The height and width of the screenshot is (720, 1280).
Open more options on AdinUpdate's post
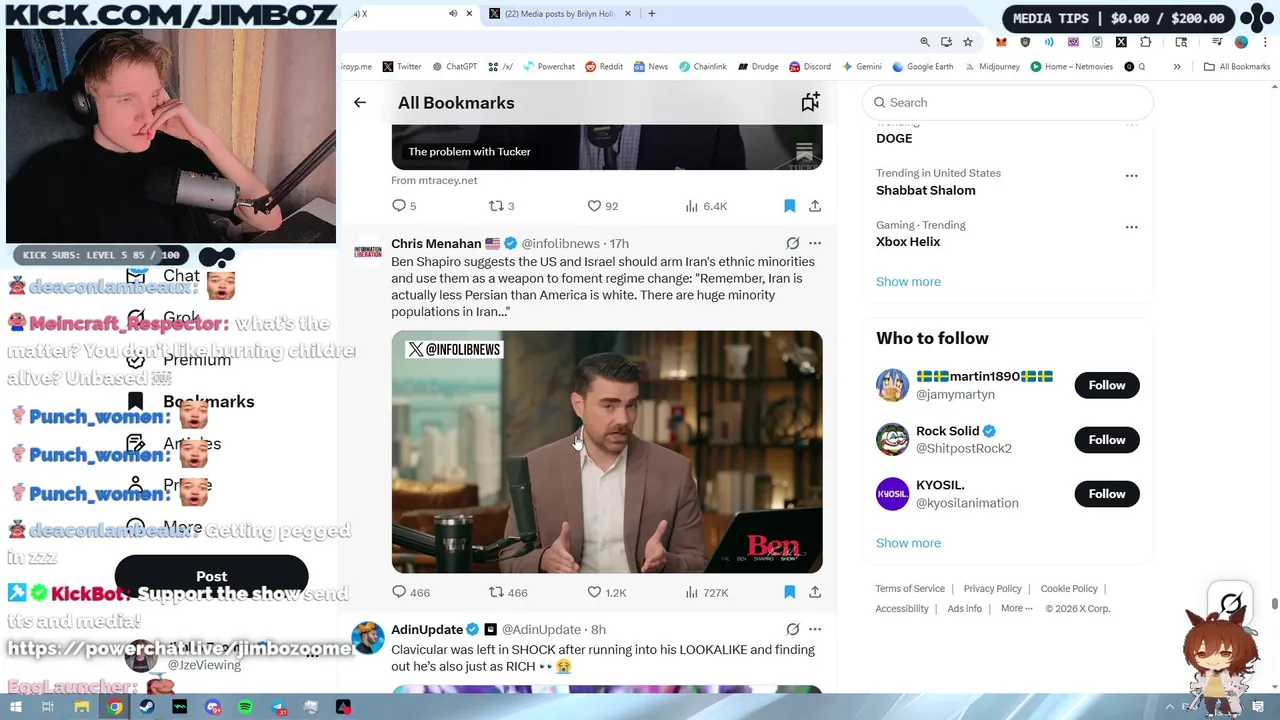[815, 629]
